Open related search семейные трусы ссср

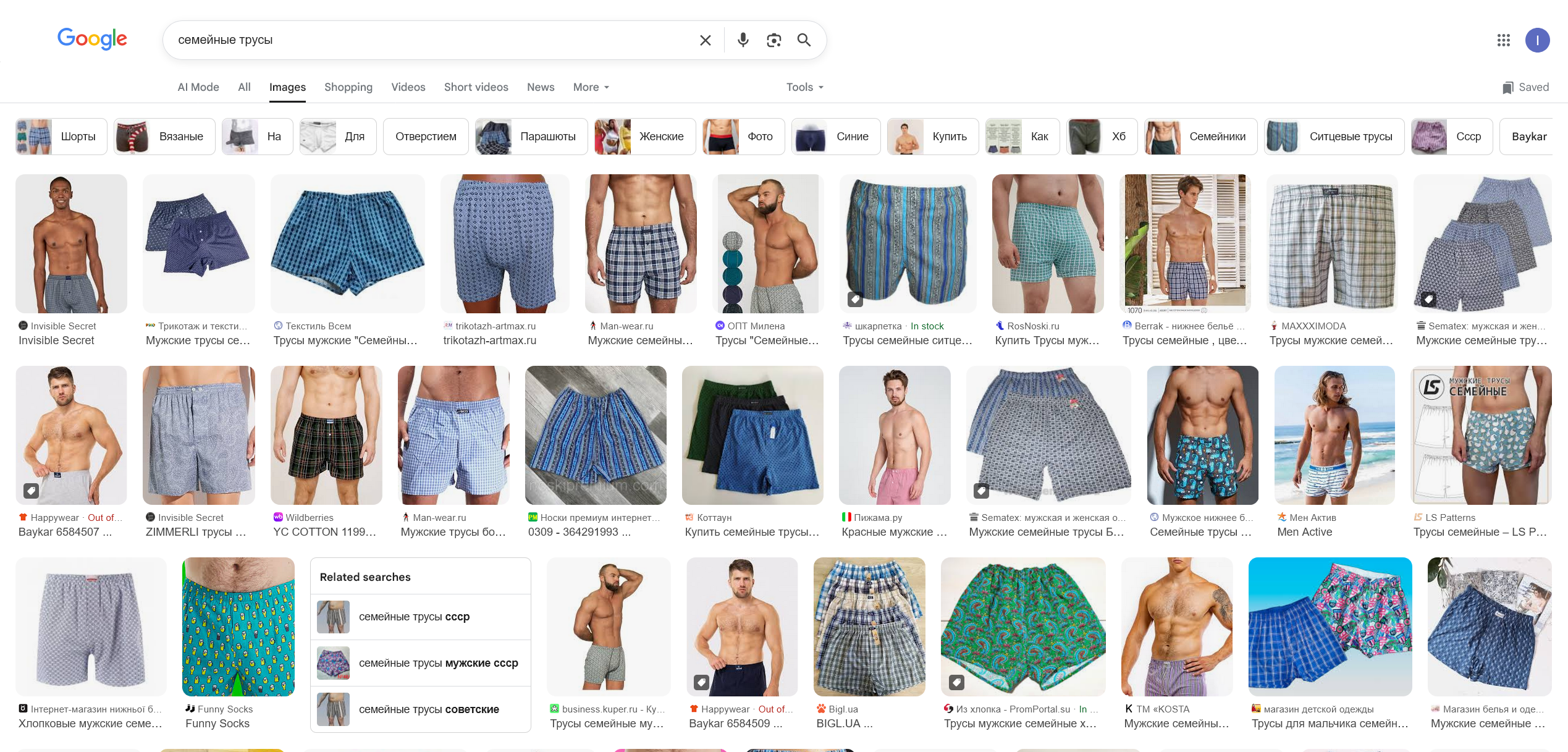[421, 617]
